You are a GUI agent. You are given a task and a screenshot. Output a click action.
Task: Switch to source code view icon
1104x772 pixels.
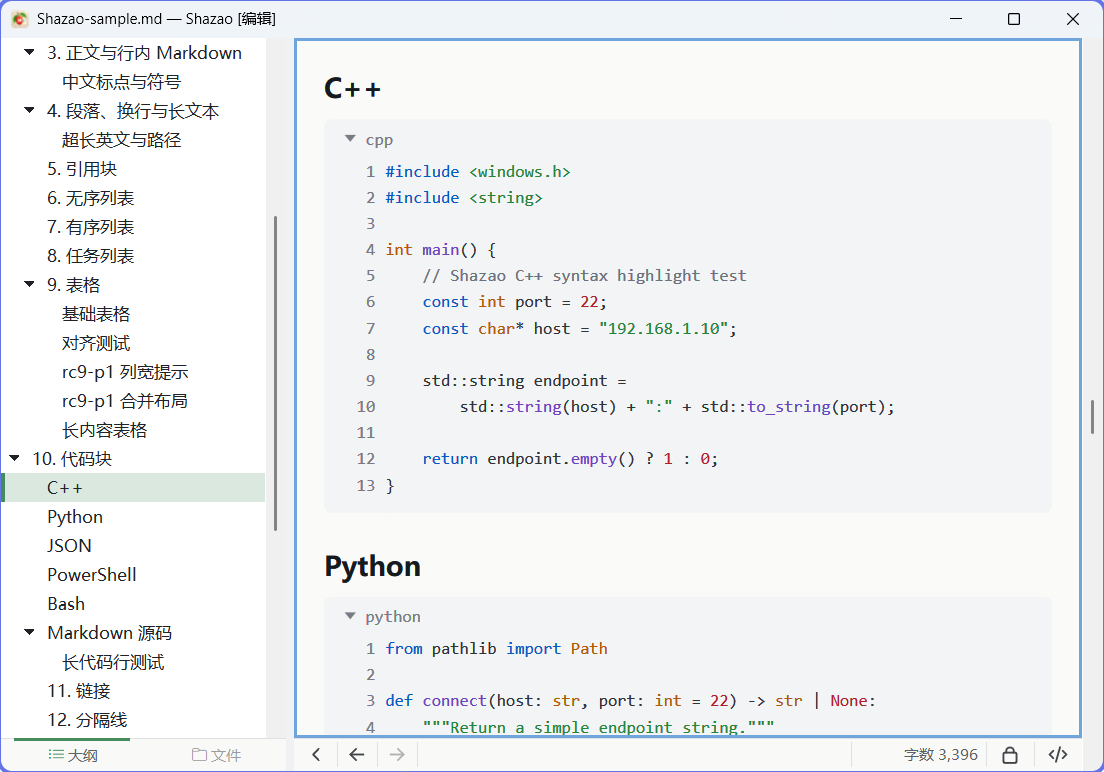tap(1058, 754)
